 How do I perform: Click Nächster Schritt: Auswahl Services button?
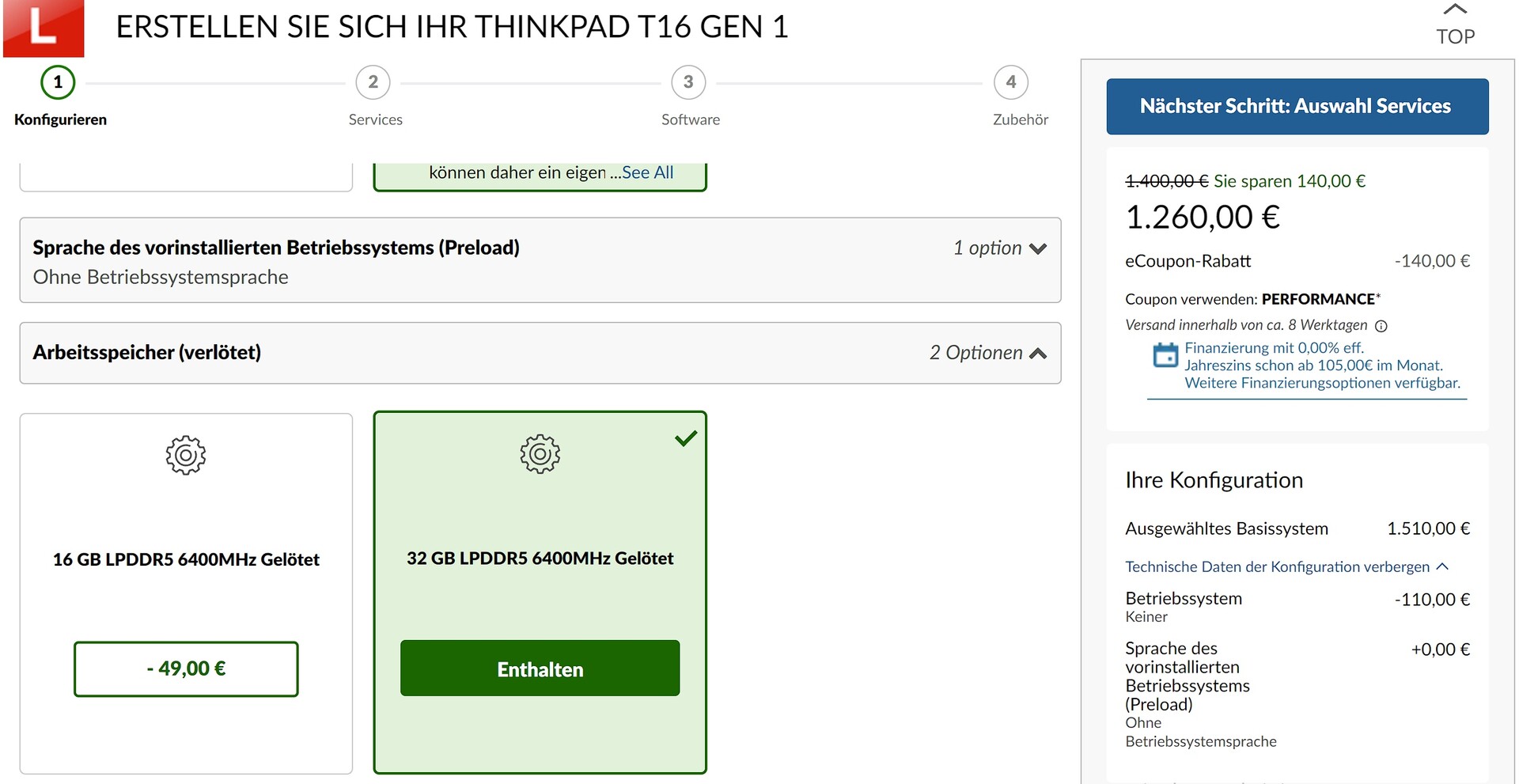(x=1297, y=106)
